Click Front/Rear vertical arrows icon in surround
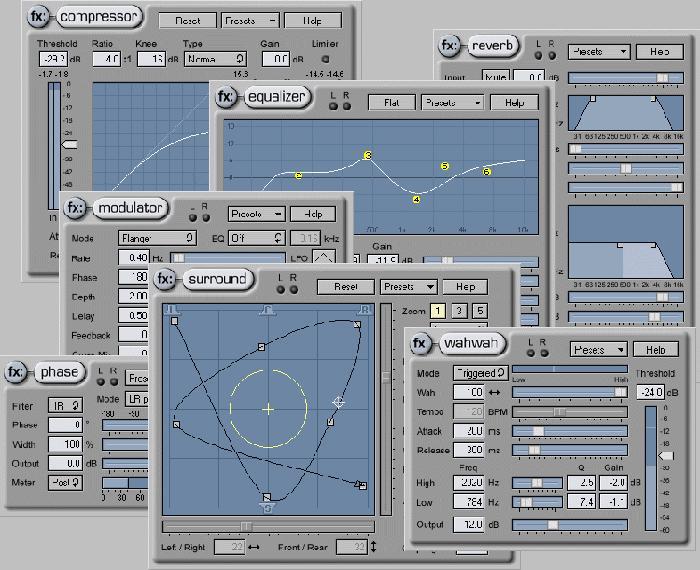Viewport: 700px width, 570px height. 373,546
